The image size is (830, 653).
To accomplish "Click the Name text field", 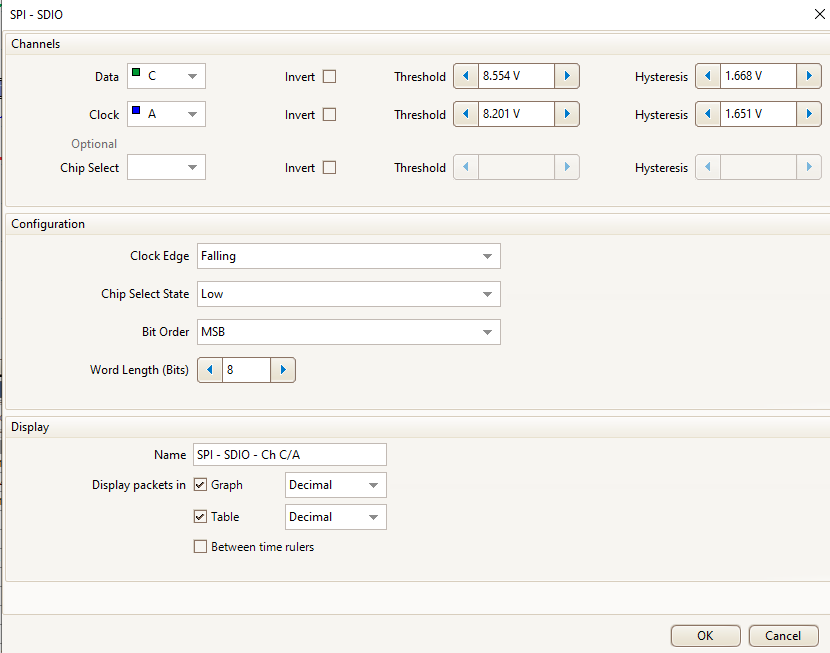I will tap(289, 455).
